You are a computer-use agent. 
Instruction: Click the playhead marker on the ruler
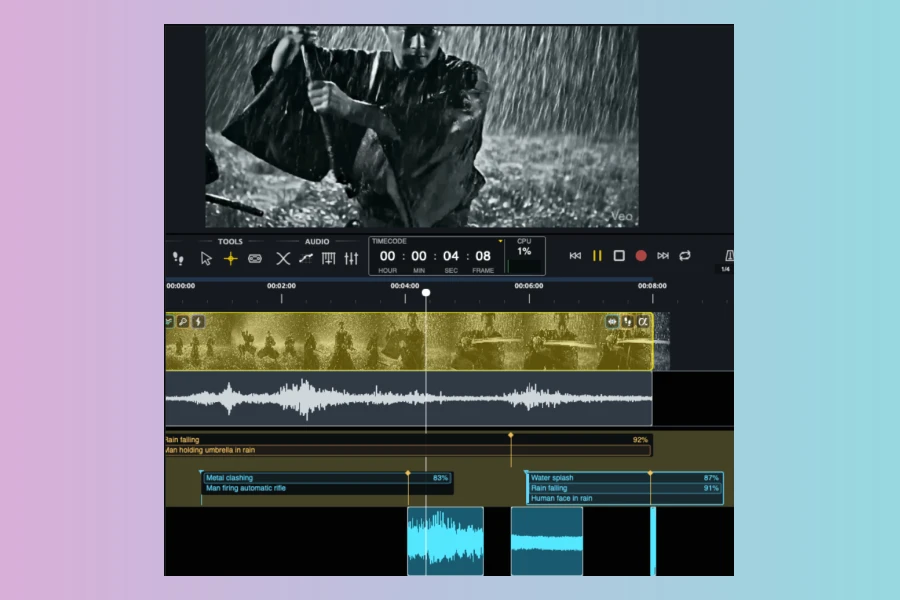point(426,293)
